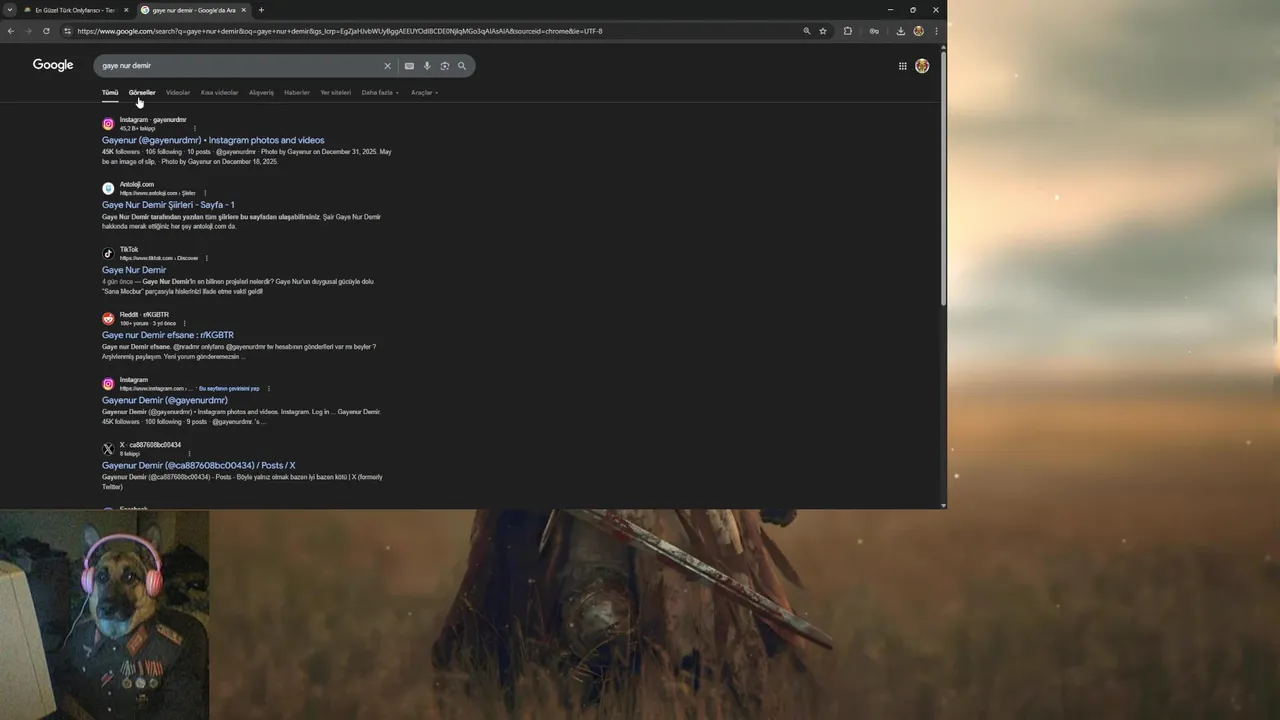Screen dimensions: 1280x720
Task: Search by image with Google Lens icon
Action: pos(445,66)
